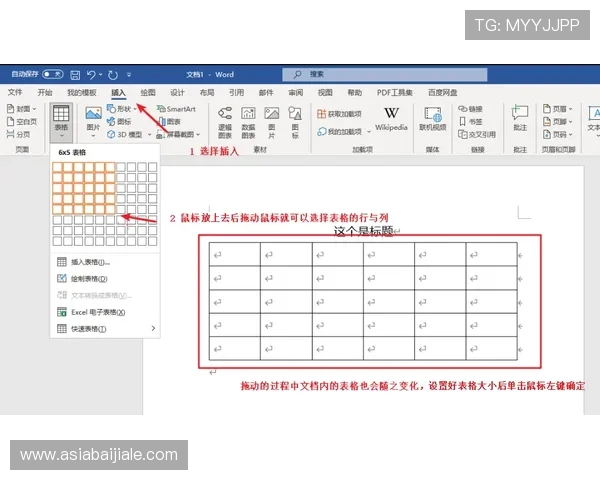
Task: Open the 百度网盘 tab
Action: 442,92
